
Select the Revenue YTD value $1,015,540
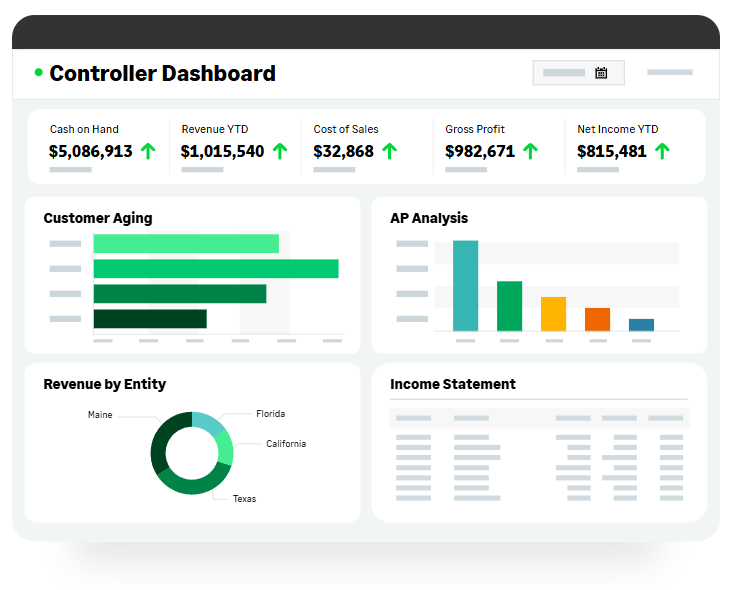(x=222, y=151)
